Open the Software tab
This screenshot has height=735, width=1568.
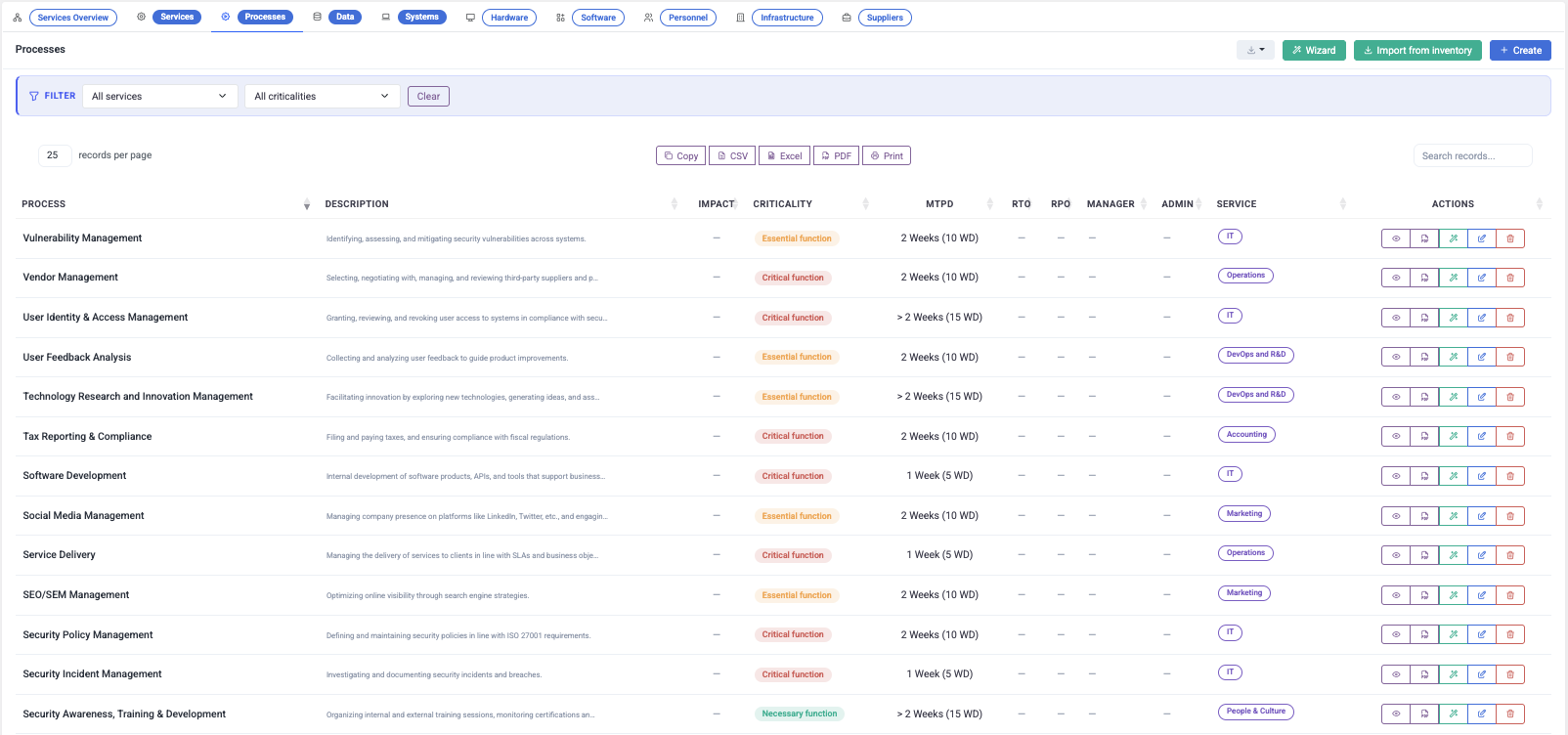click(x=598, y=18)
